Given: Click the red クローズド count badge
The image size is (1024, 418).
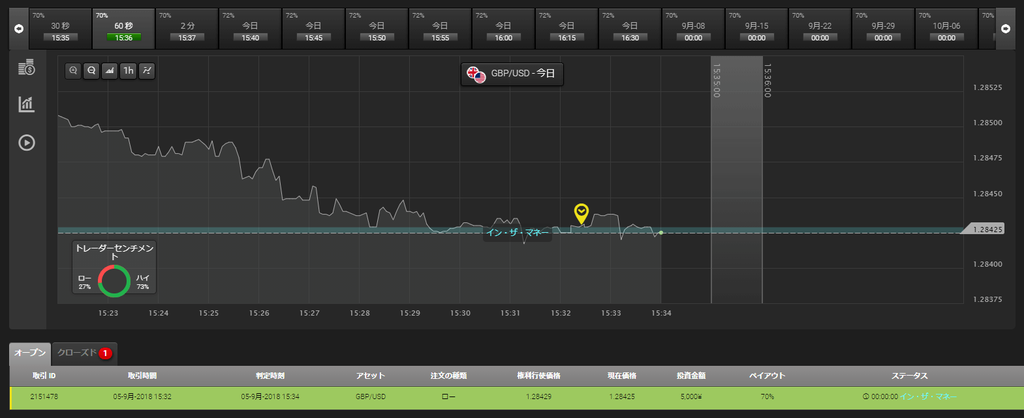Looking at the screenshot, I should 106,353.
